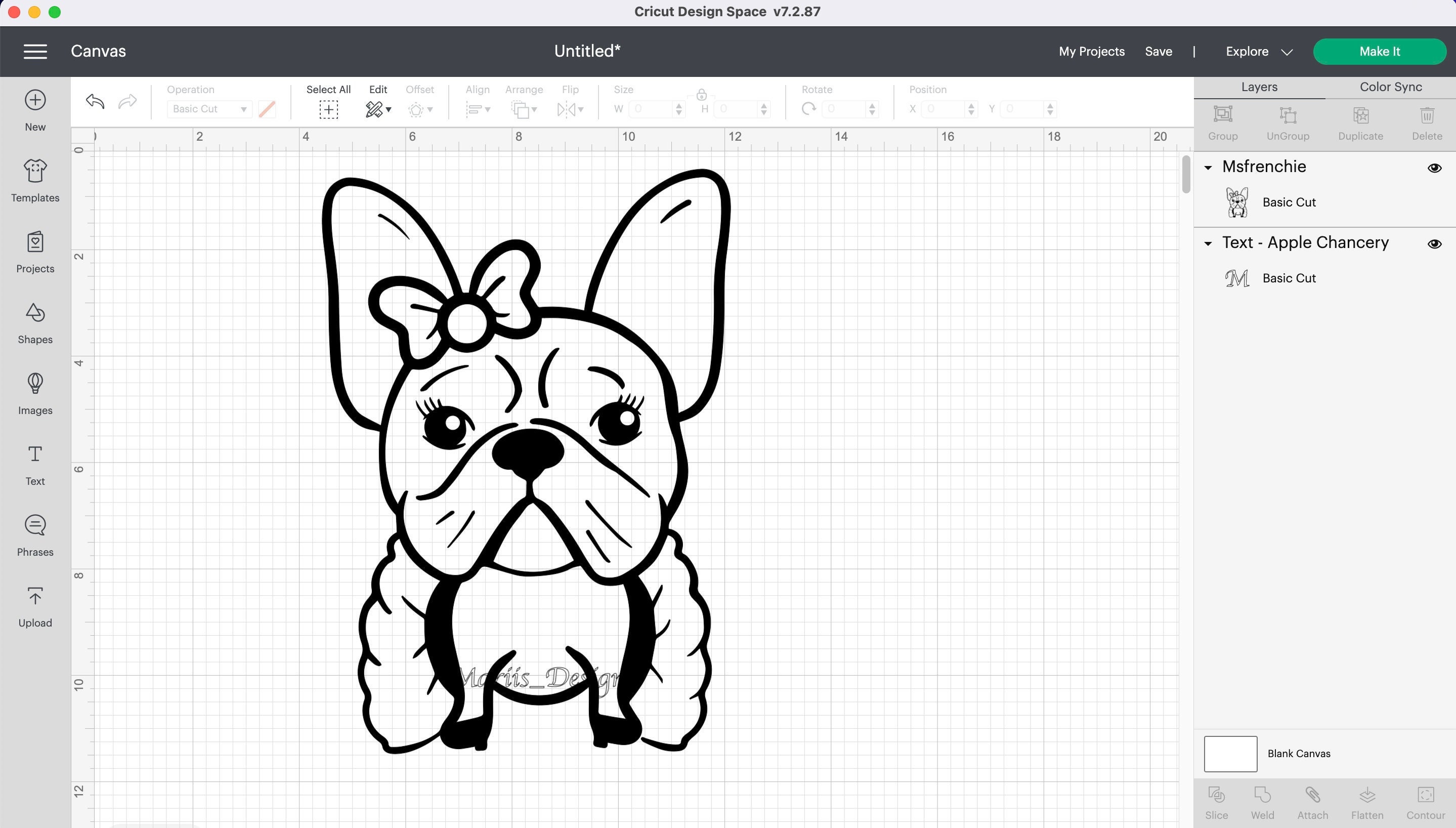The image size is (1456, 828).
Task: Open the Shapes panel
Action: click(x=35, y=321)
